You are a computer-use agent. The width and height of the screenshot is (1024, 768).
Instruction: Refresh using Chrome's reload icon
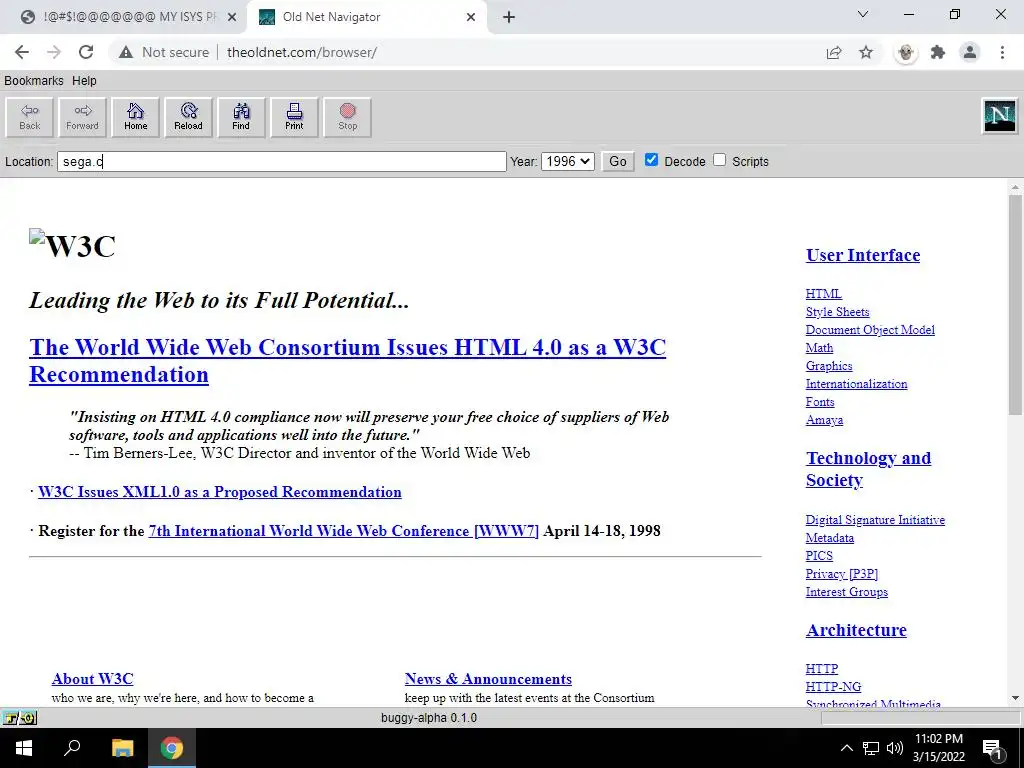(x=86, y=52)
